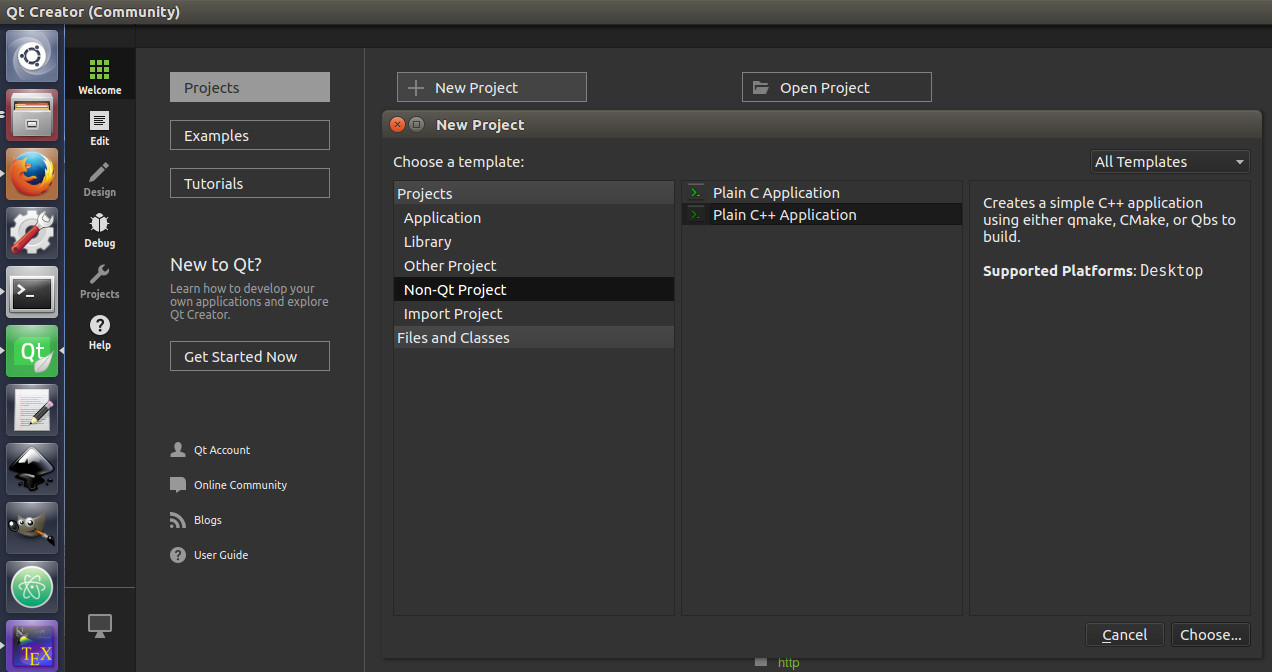Screen dimensions: 1272x672
Task: Open Firefox from the launcher
Action: coord(32,174)
